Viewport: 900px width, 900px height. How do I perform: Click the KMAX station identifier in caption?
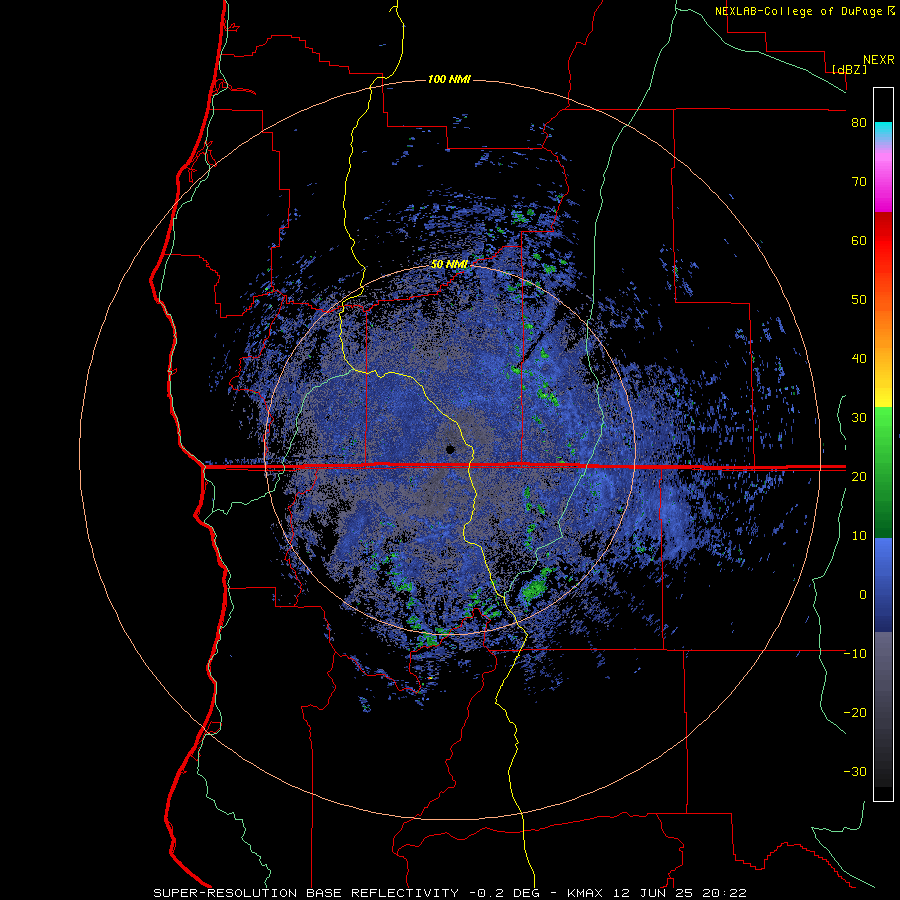[x=585, y=893]
